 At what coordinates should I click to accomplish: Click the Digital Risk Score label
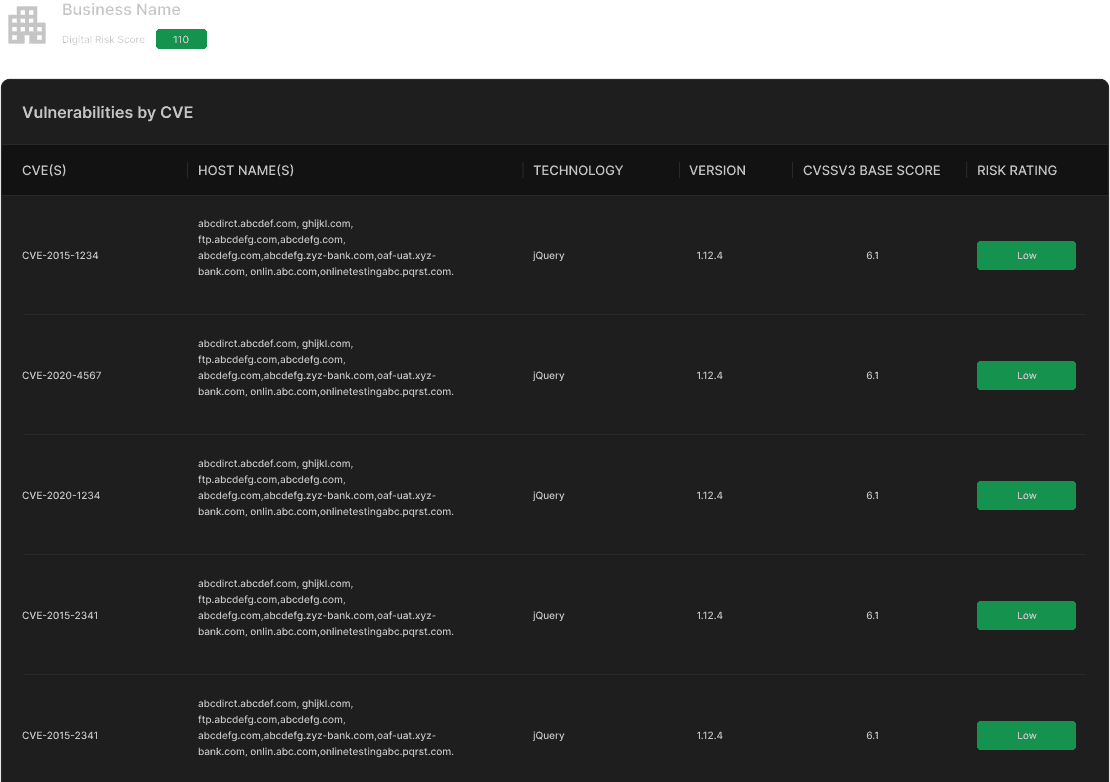coord(103,40)
